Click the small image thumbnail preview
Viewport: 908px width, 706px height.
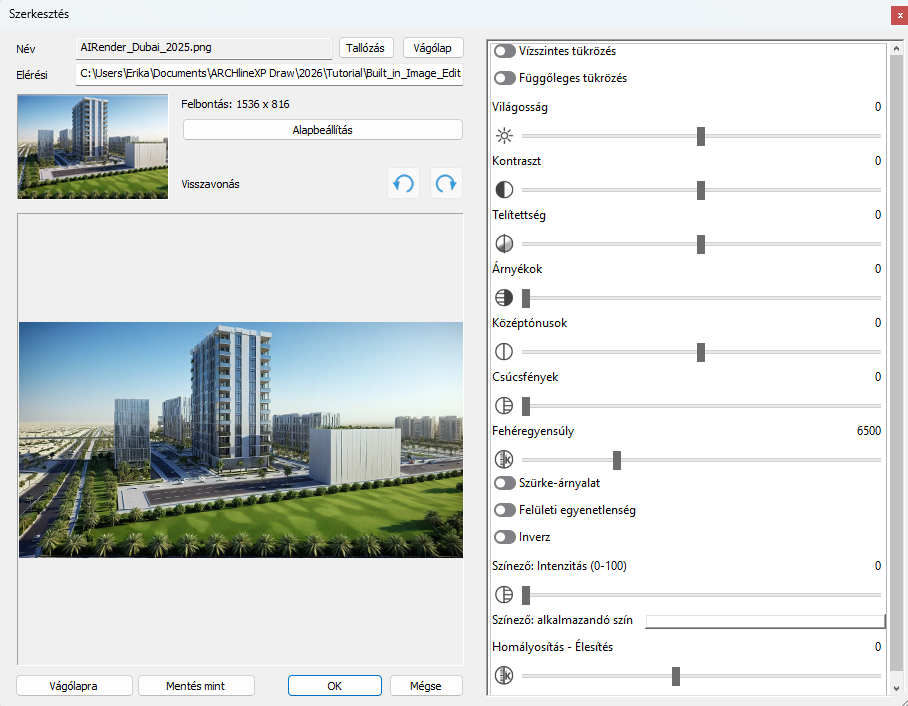pos(92,146)
